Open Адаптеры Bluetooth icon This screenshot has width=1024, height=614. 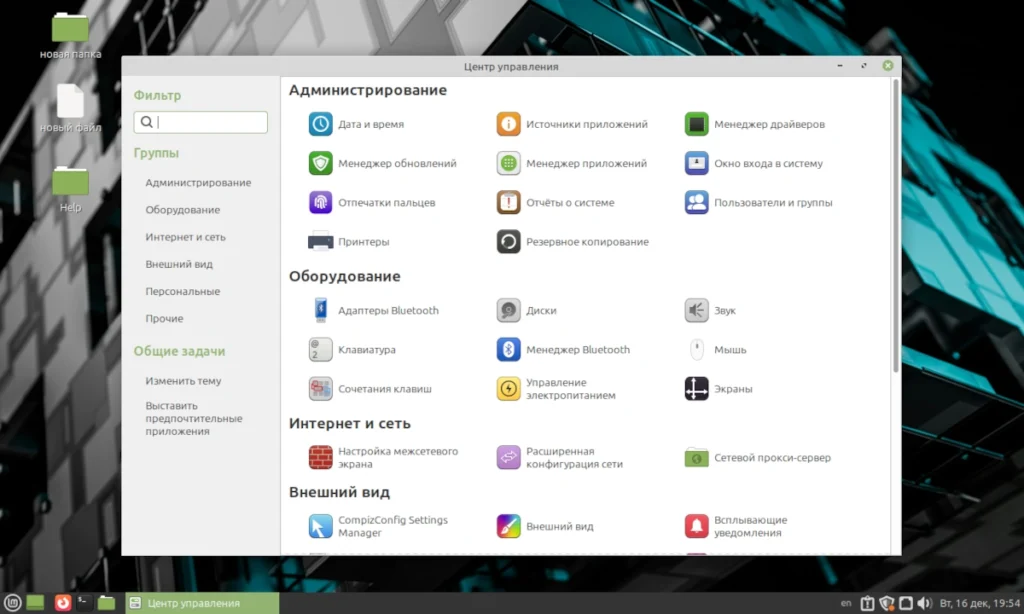[320, 310]
